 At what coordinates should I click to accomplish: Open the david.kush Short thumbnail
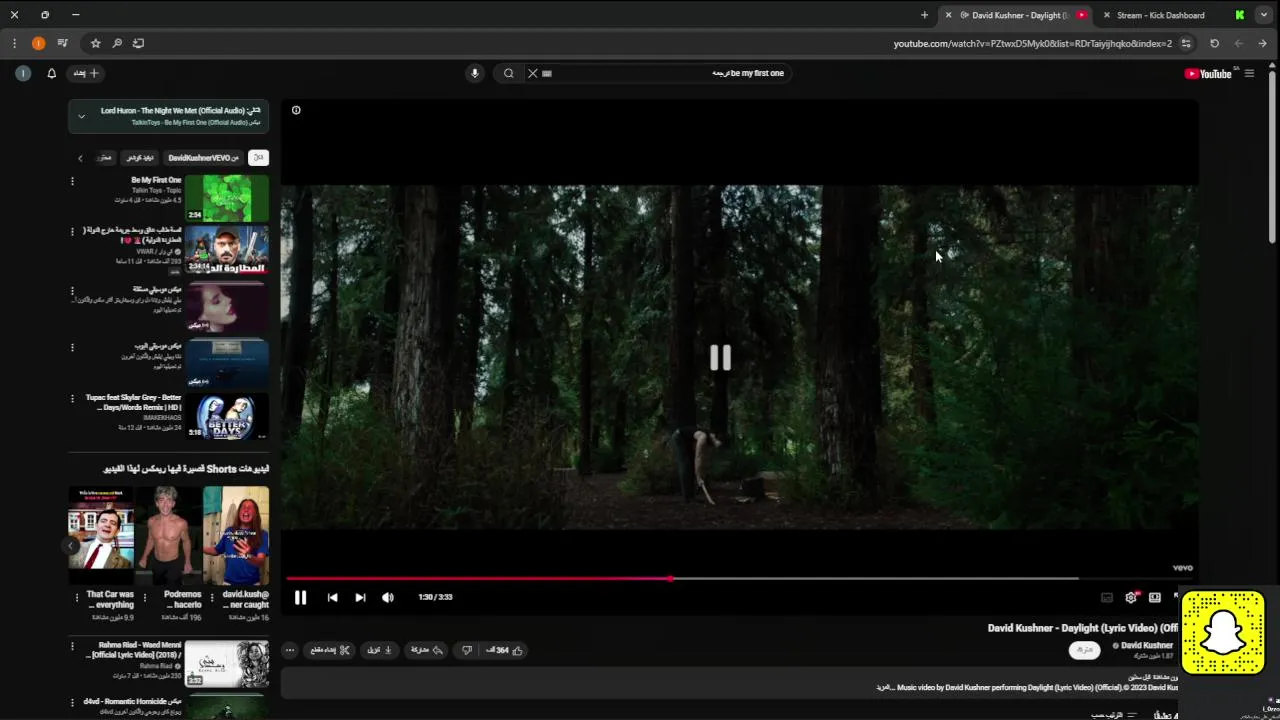[236, 535]
